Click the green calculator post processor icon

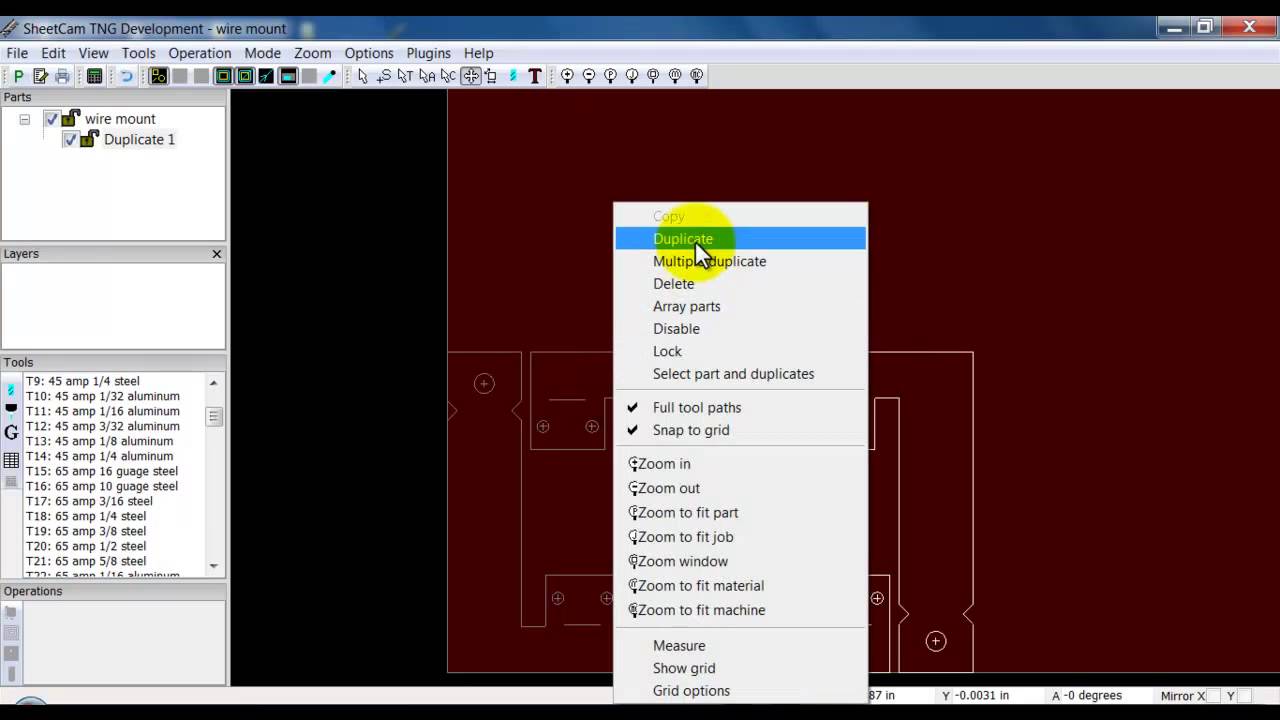94,76
